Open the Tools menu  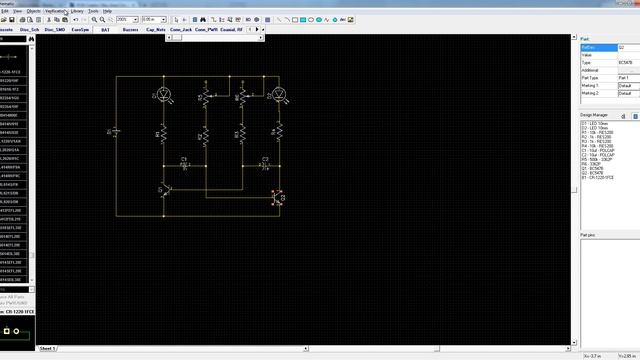(93, 11)
